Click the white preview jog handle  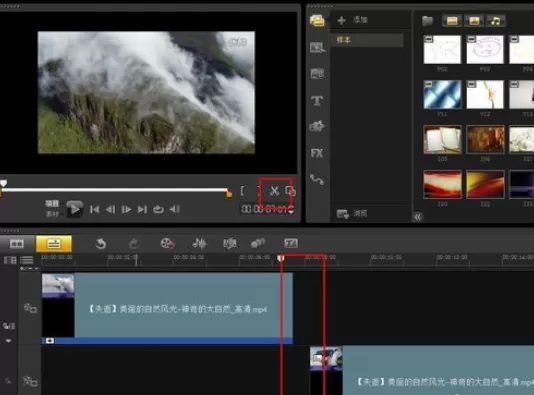tap(3, 183)
